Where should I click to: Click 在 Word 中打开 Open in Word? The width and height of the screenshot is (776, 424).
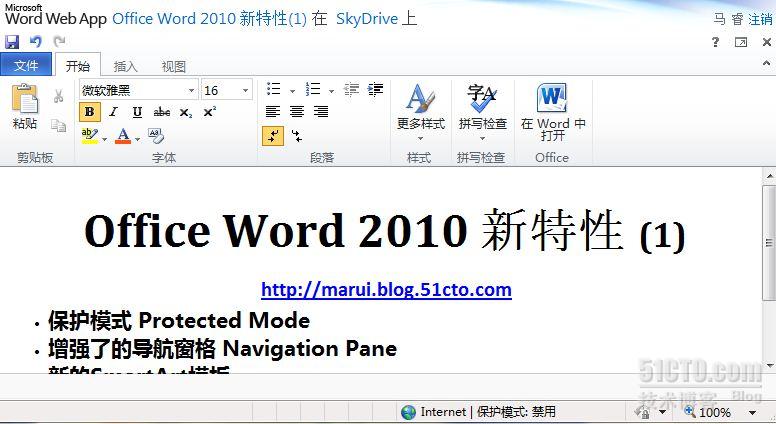552,113
